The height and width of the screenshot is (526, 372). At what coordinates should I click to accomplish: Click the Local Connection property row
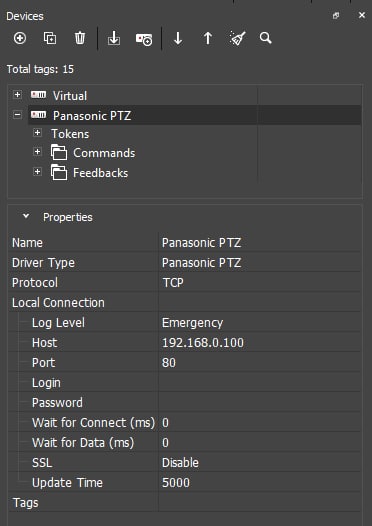pos(184,303)
